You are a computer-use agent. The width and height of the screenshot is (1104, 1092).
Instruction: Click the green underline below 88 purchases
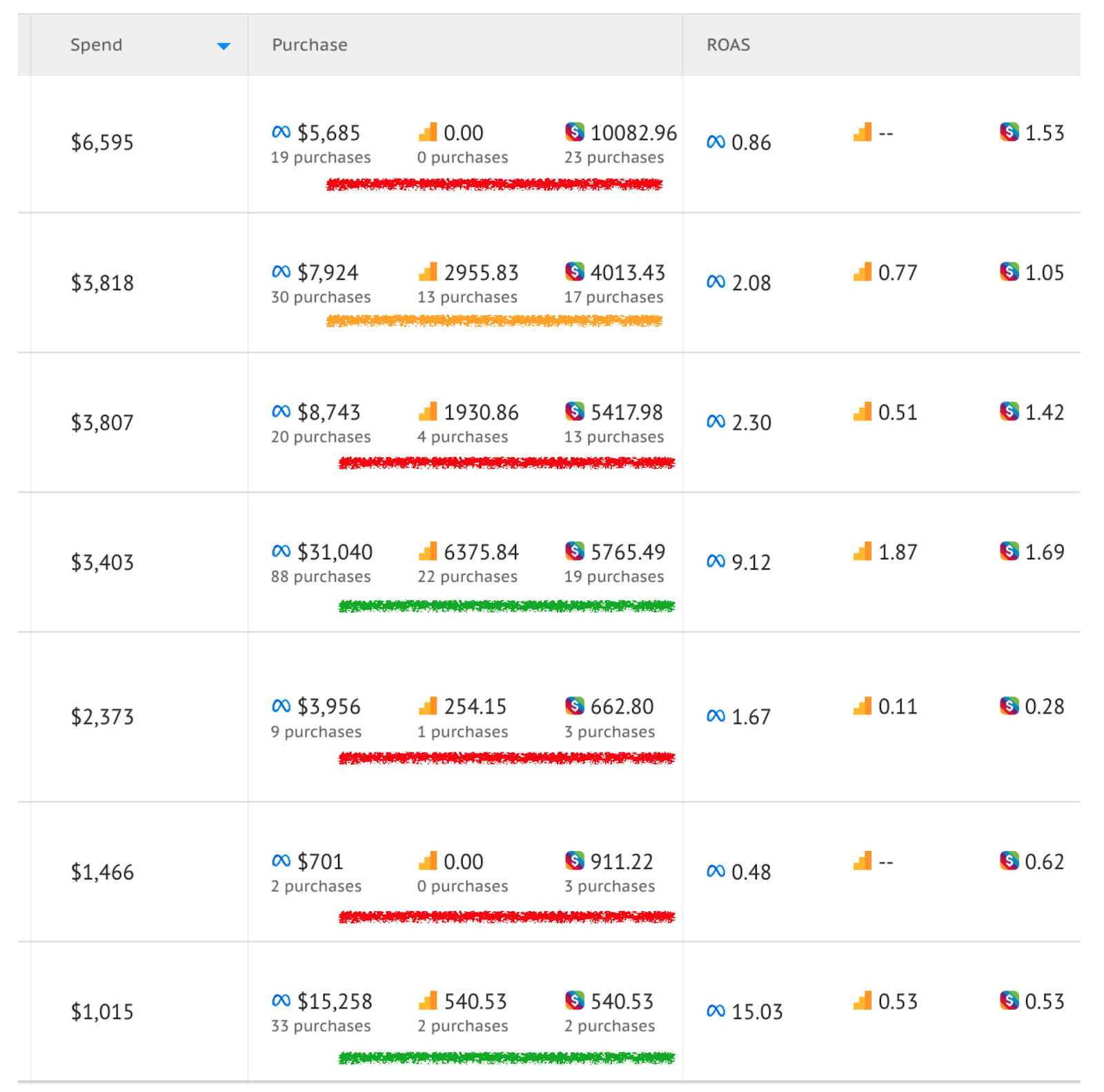(x=507, y=606)
